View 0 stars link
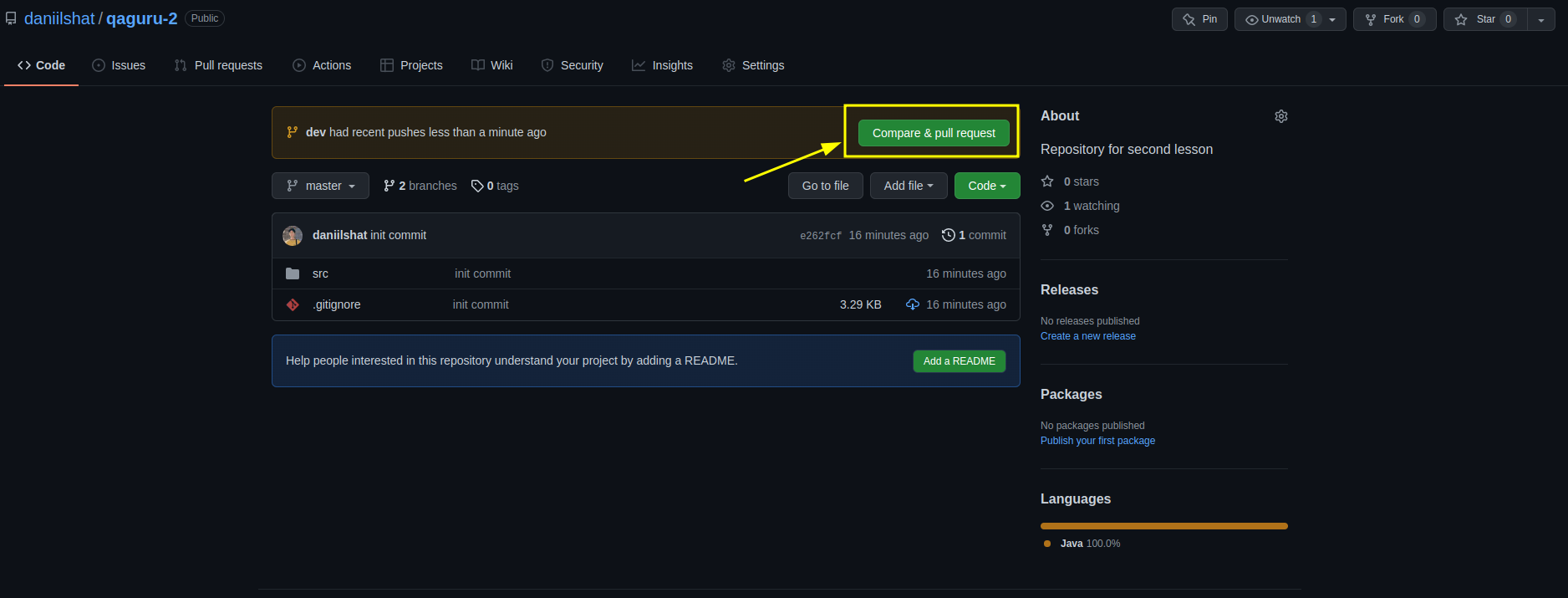This screenshot has width=1568, height=598. tap(1070, 181)
